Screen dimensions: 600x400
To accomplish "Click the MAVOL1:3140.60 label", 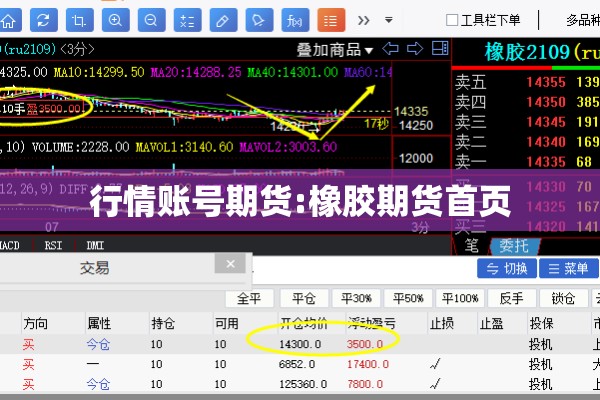I will 184,147.
